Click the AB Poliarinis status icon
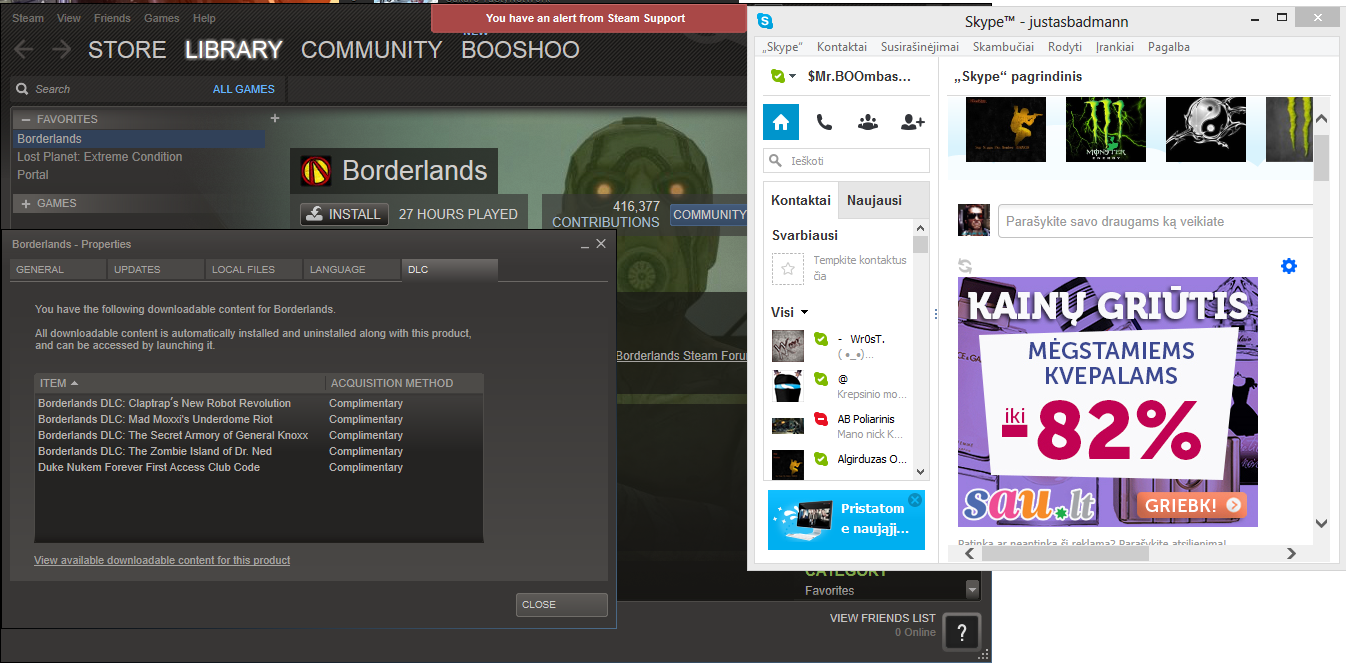Image resolution: width=1346 pixels, height=663 pixels. pyautogui.click(x=821, y=419)
